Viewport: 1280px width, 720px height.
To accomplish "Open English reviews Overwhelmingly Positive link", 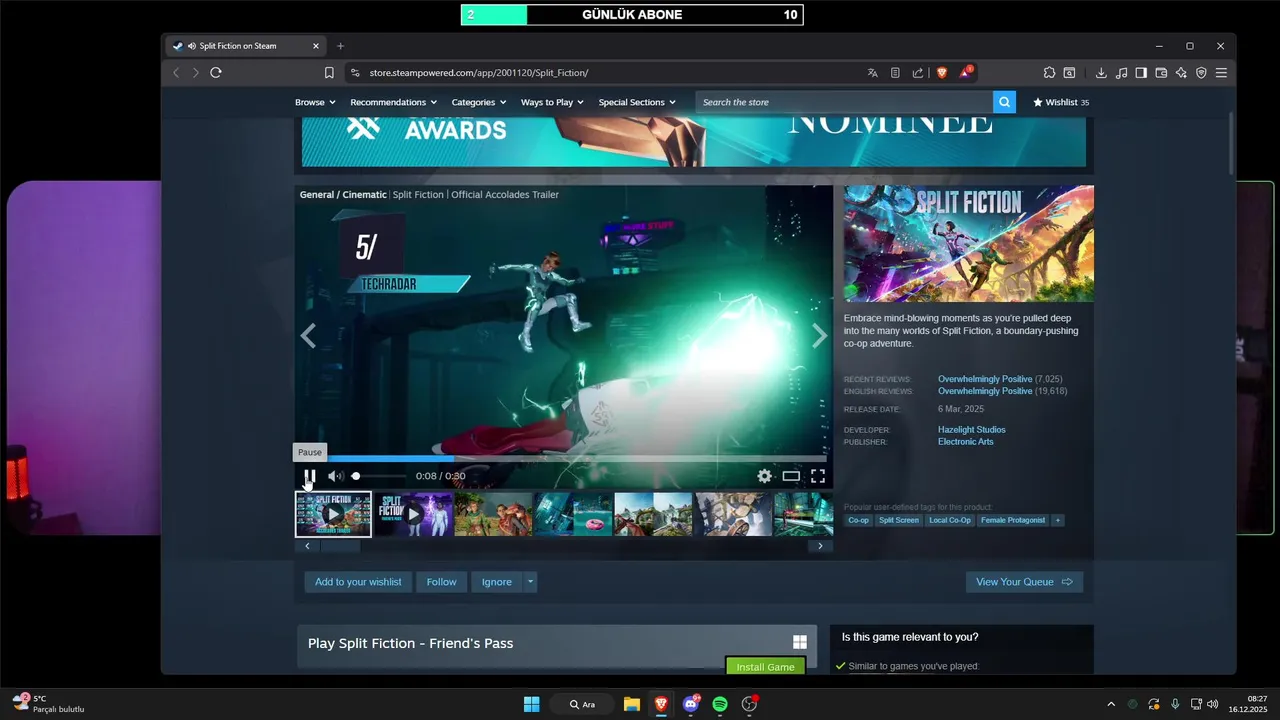I will pos(985,391).
